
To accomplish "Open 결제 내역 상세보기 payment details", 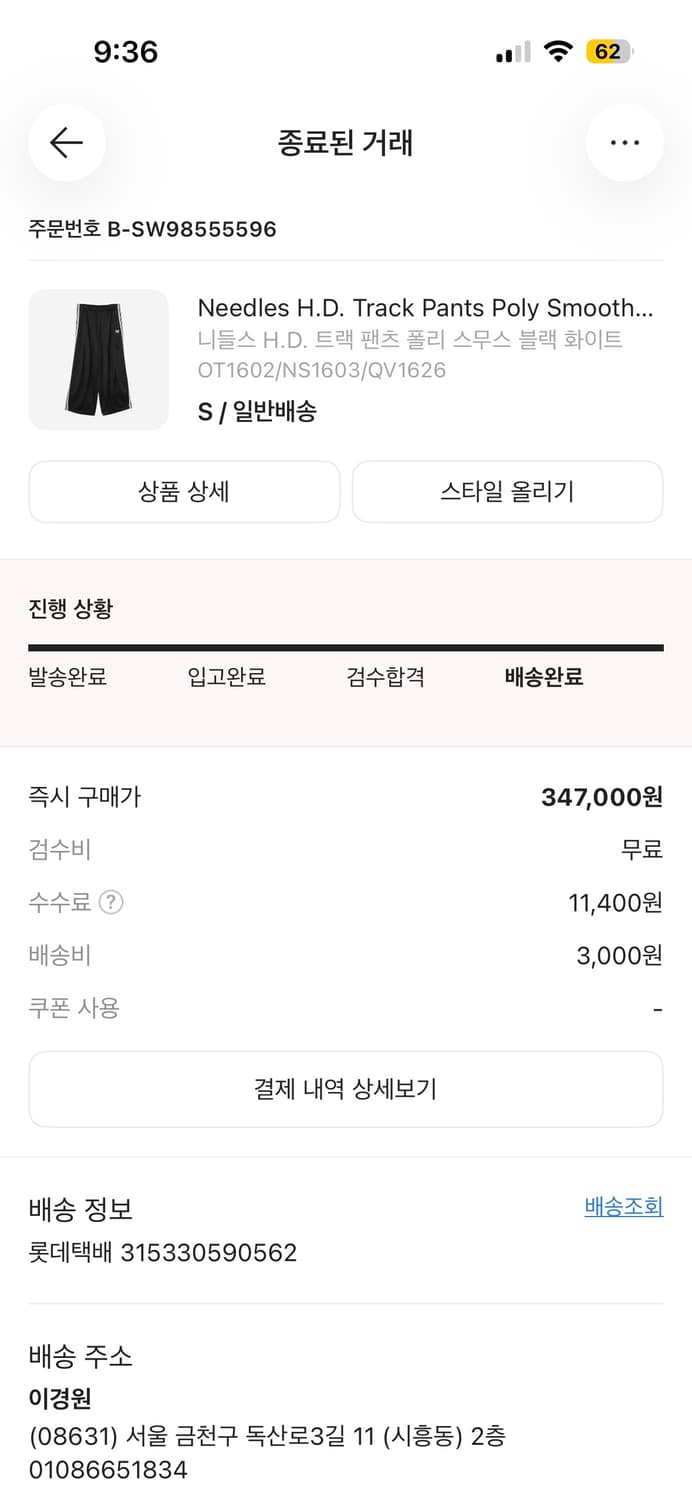I will (x=346, y=1089).
